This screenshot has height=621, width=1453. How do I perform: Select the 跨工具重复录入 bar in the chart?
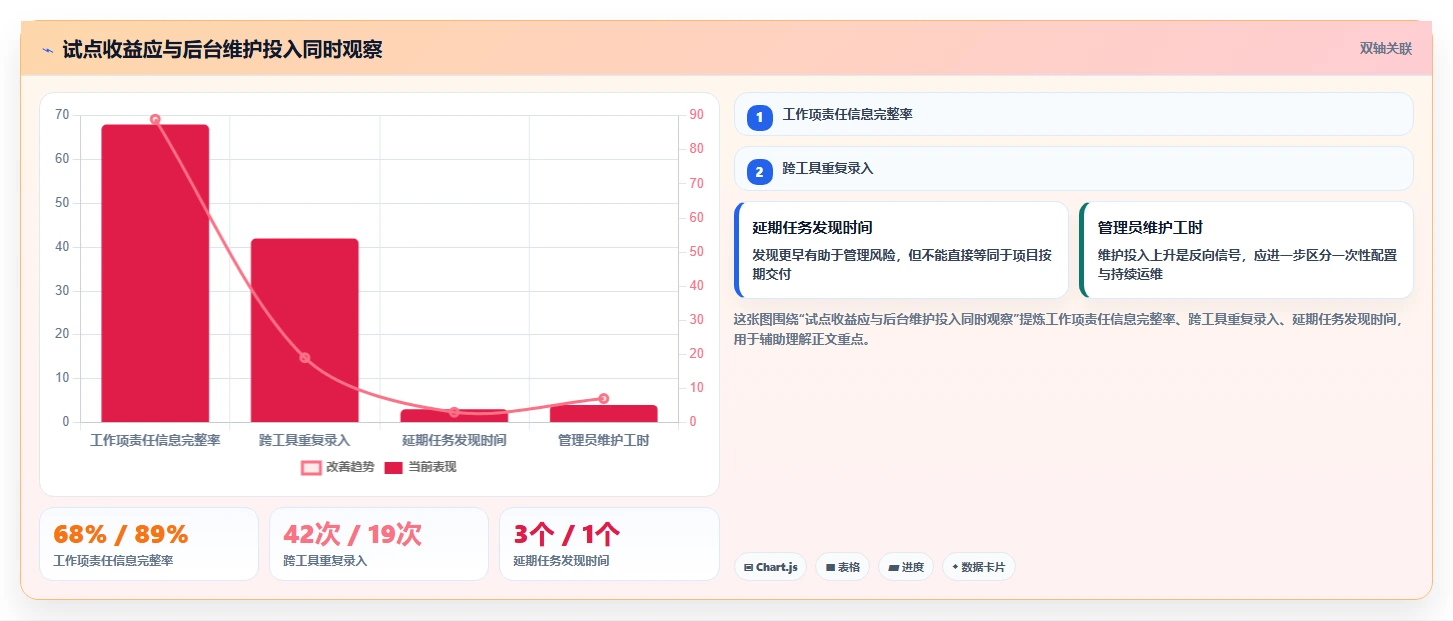pyautogui.click(x=304, y=330)
